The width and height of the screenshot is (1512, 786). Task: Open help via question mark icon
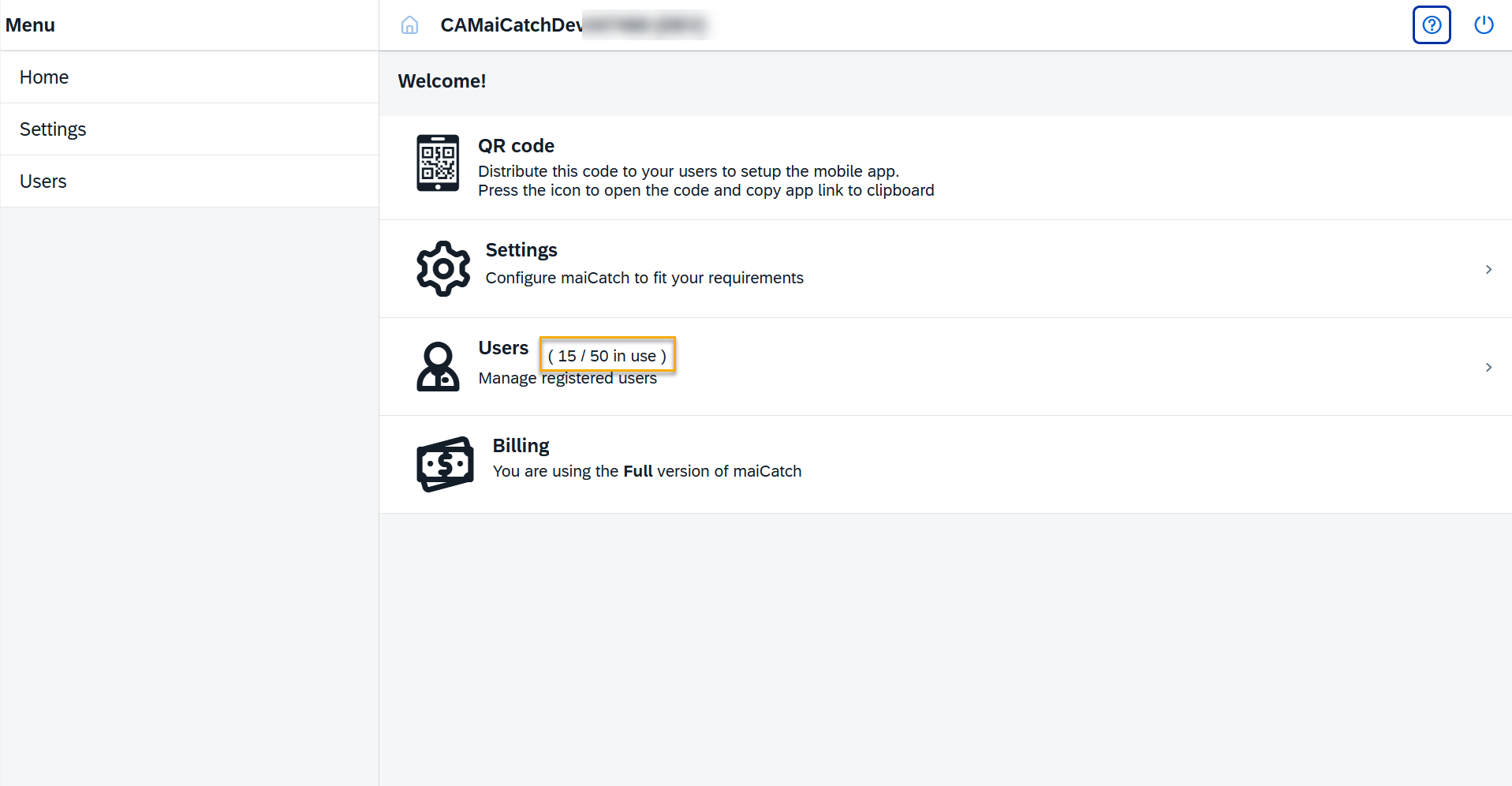(x=1431, y=25)
